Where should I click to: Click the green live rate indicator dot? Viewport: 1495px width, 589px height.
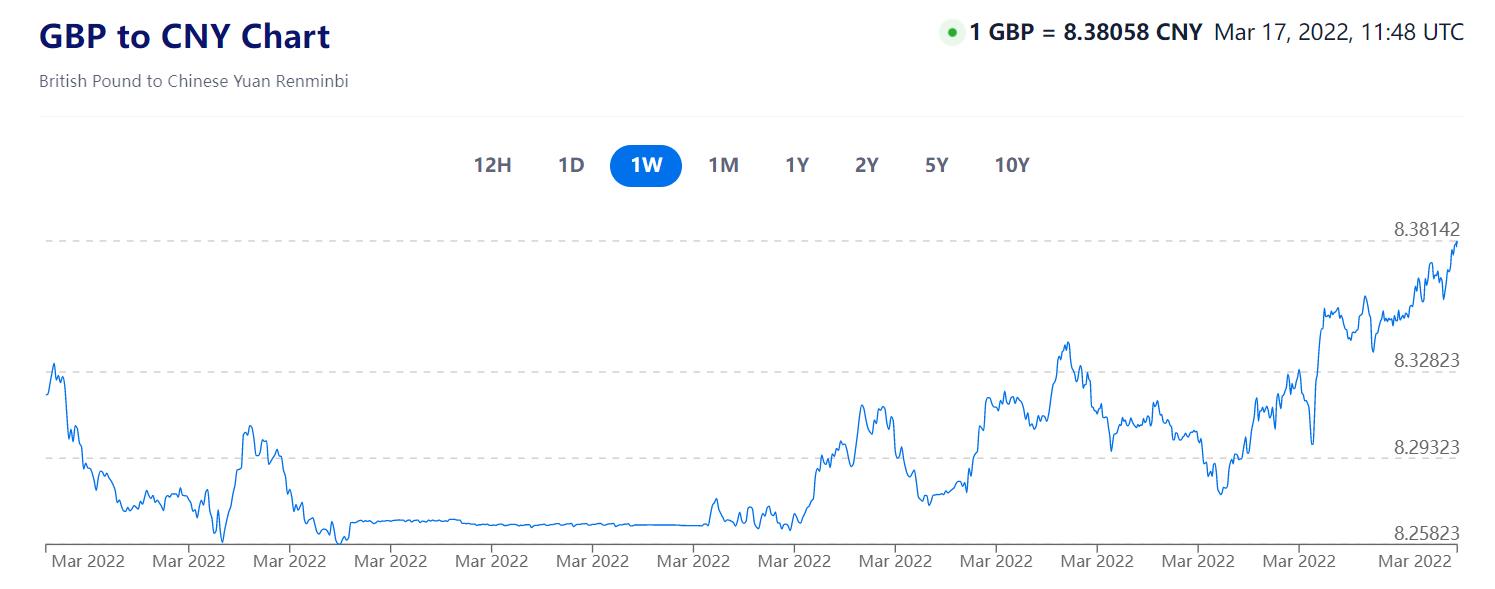(x=952, y=33)
